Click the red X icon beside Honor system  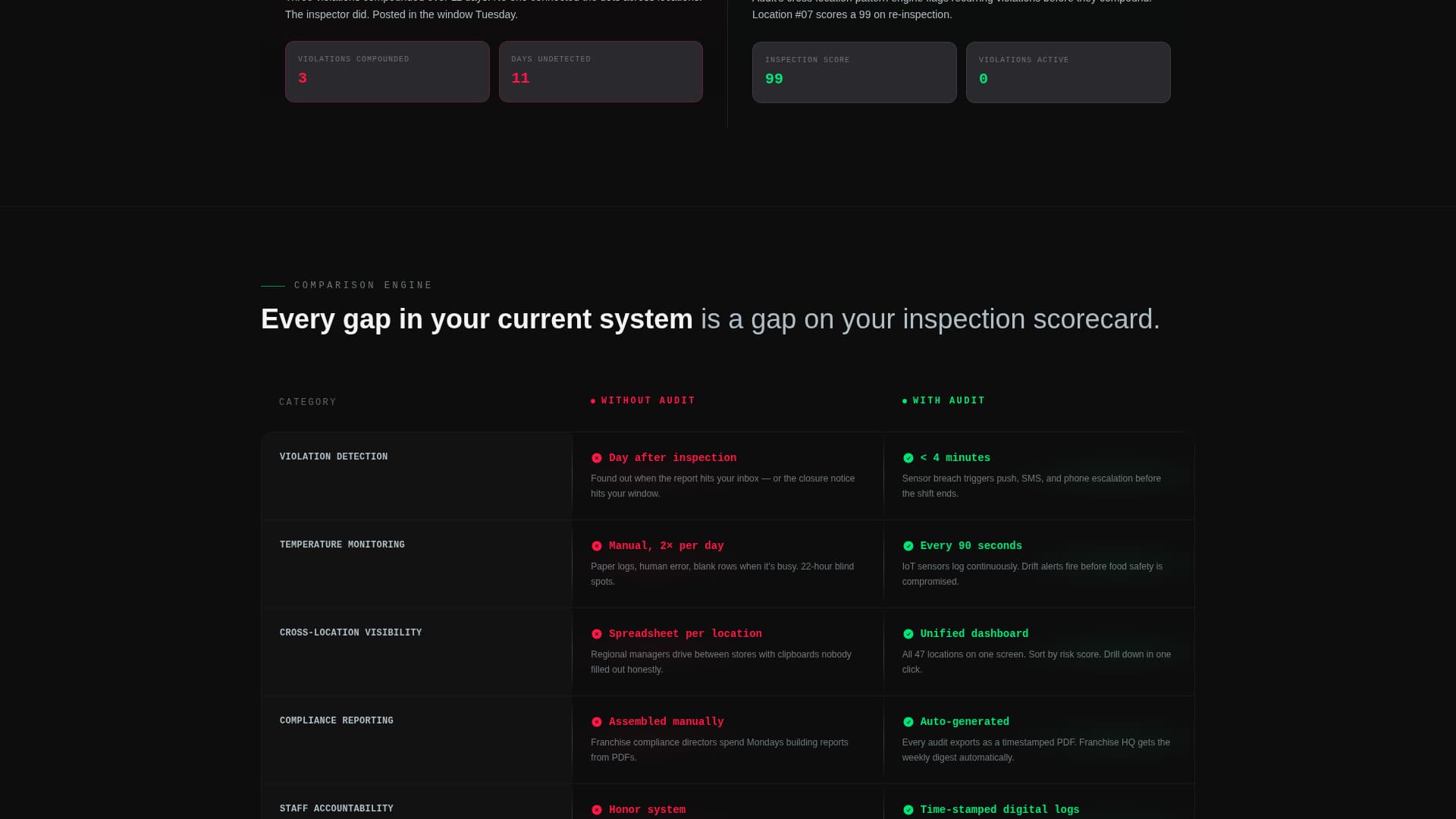597,809
